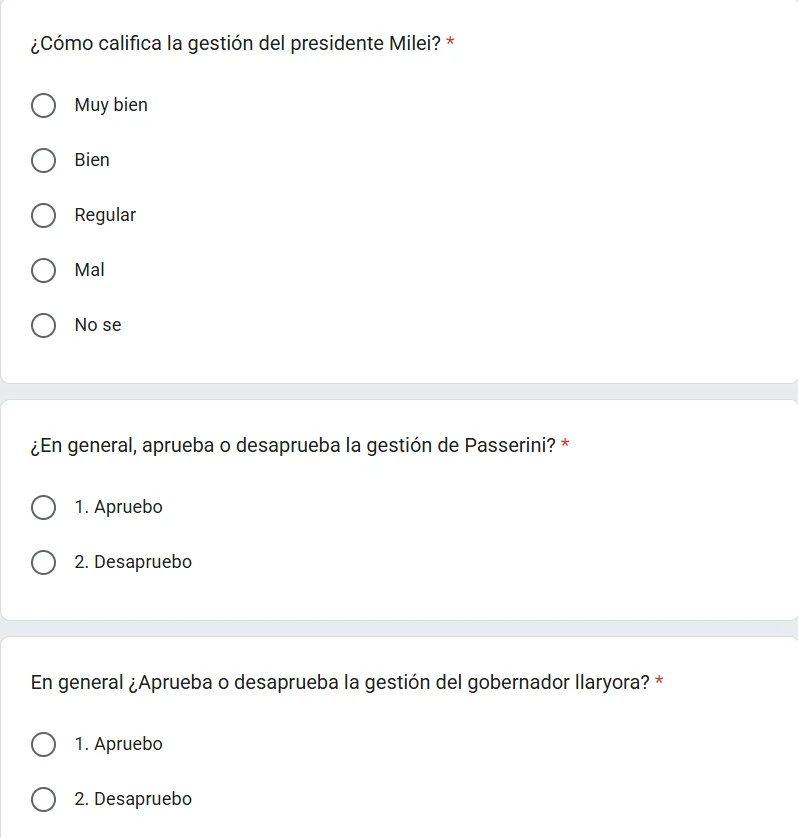Mark '1. Apruebo' radio for gobernador Llaryora
This screenshot has height=838, width=798.
43,744
